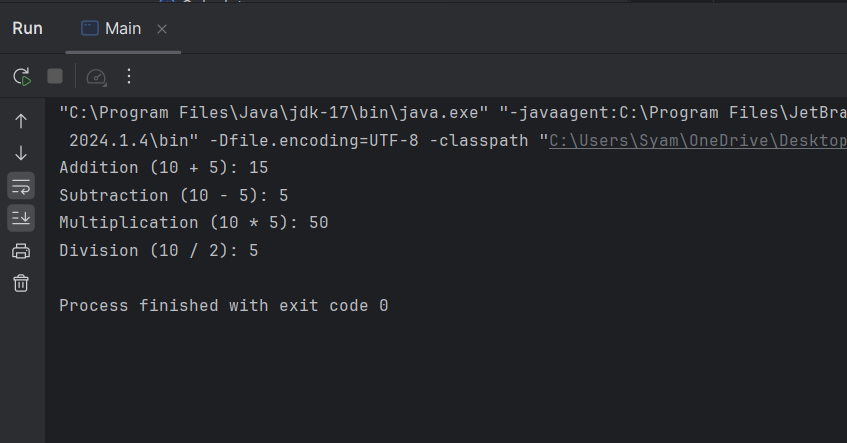Image resolution: width=847 pixels, height=443 pixels.
Task: Open the C:\Users\Syam\OneDrive classpath link
Action: [697, 140]
